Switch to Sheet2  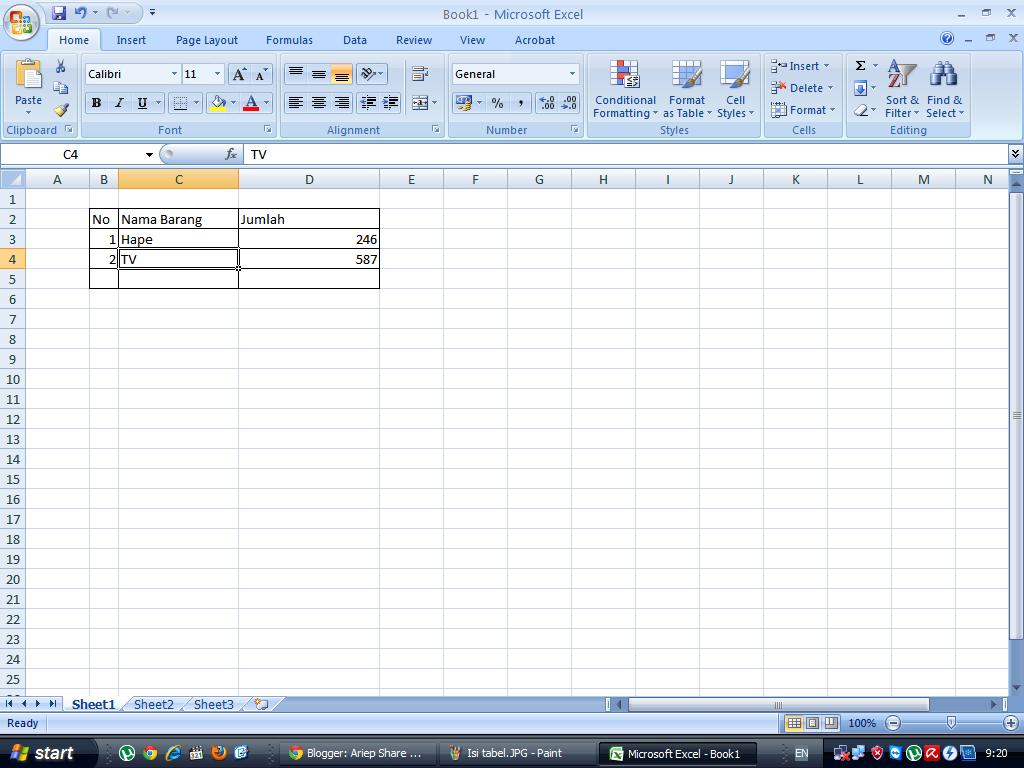153,704
